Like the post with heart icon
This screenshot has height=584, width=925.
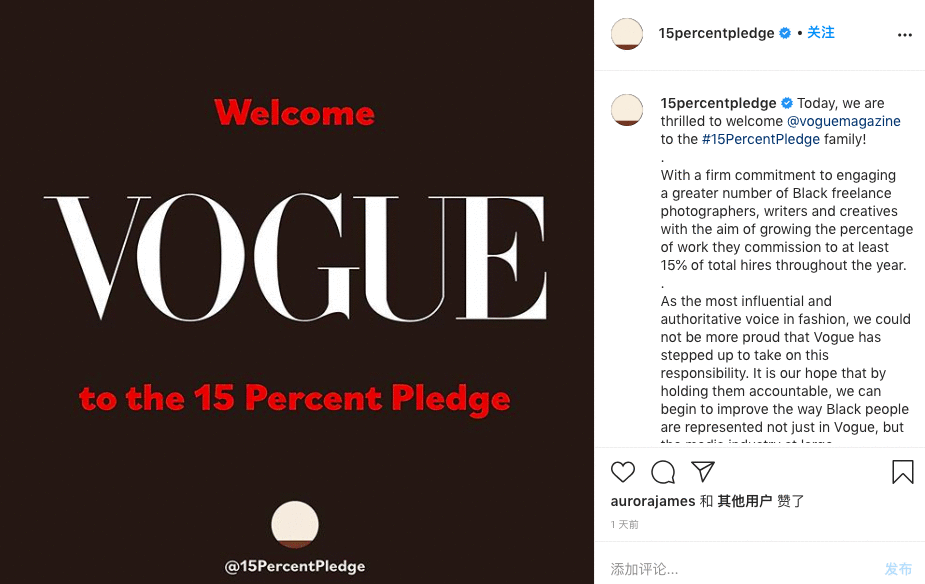coord(622,472)
